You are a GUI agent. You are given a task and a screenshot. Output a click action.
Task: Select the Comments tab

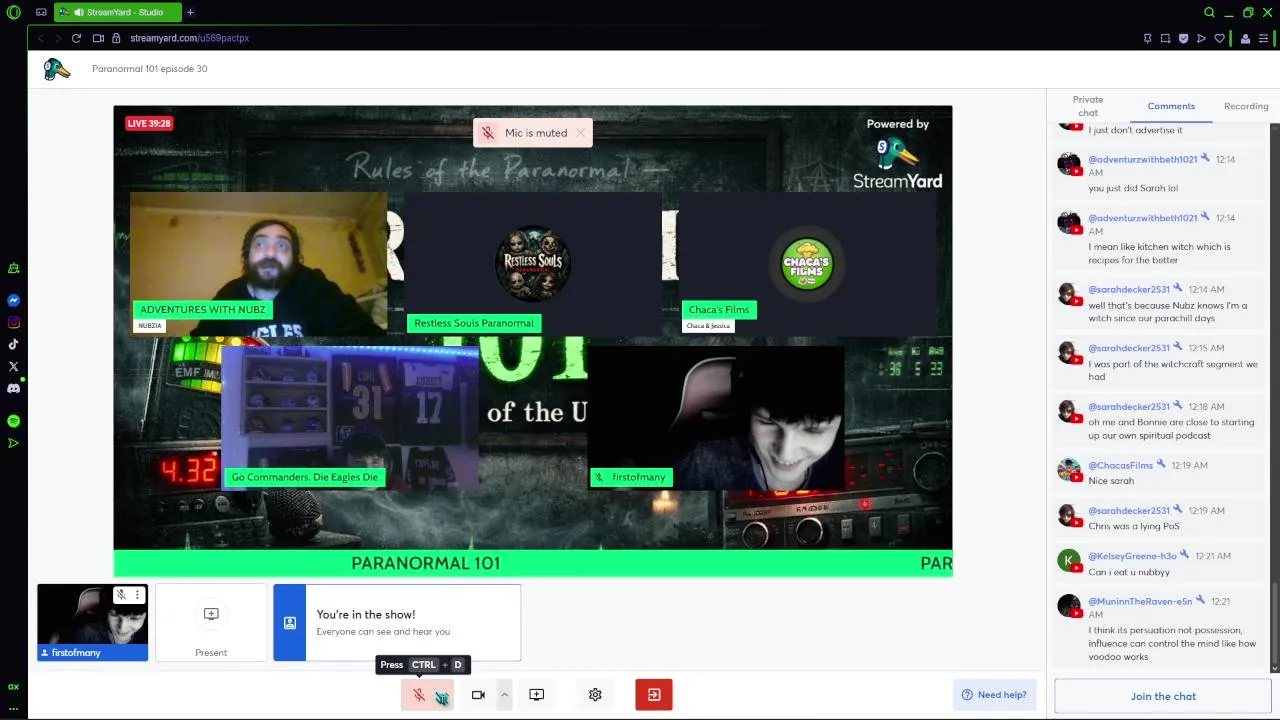click(x=1171, y=106)
